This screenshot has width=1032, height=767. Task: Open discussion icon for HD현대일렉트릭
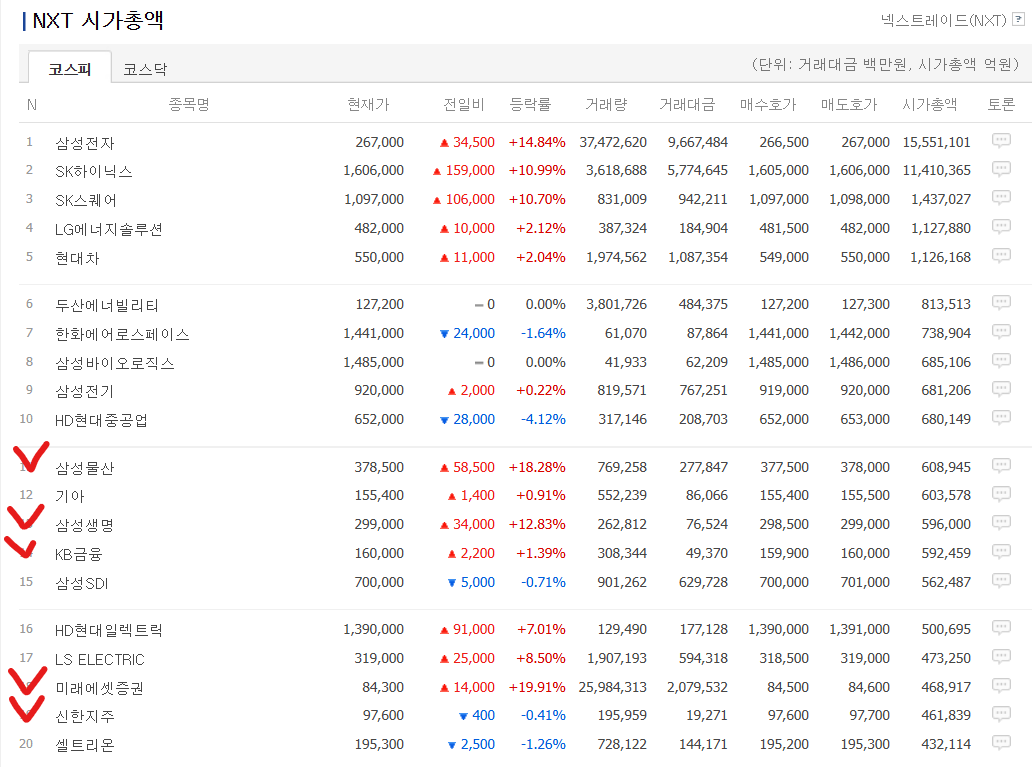(1000, 629)
